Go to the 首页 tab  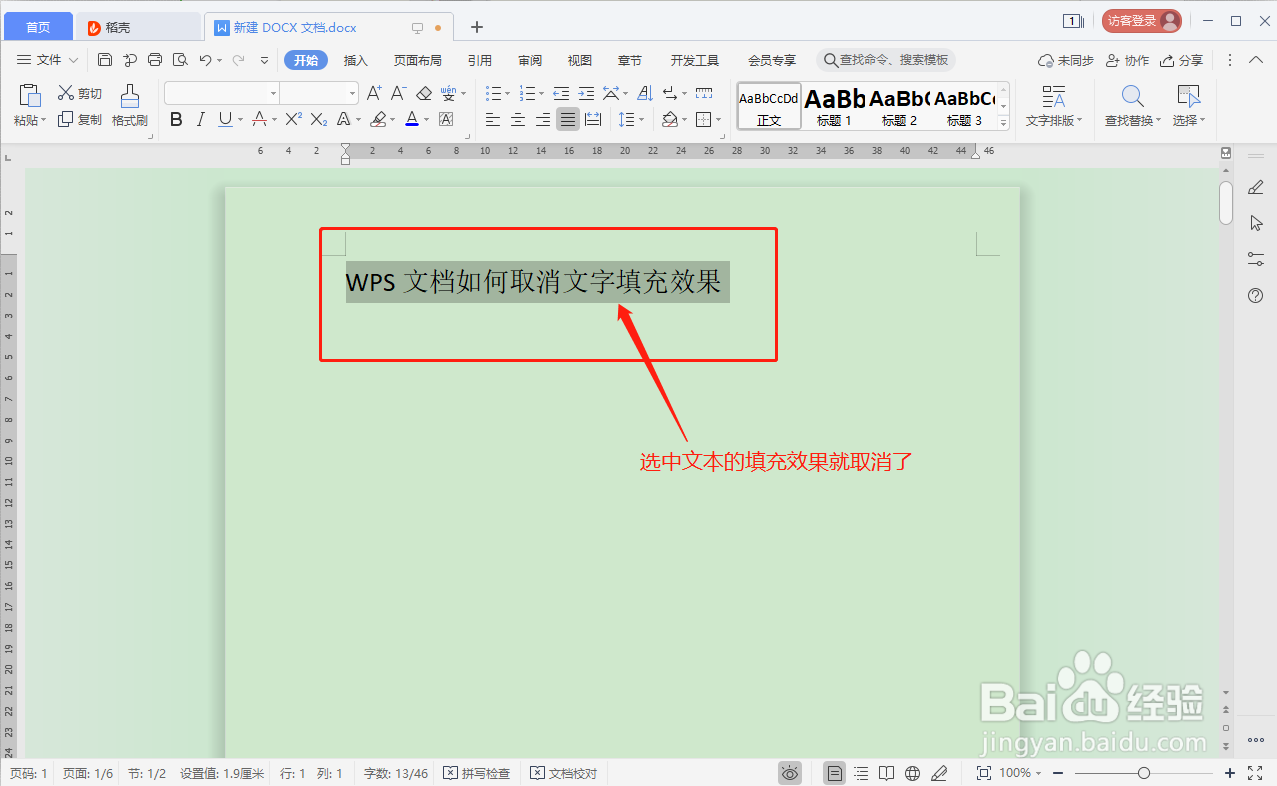click(x=37, y=27)
